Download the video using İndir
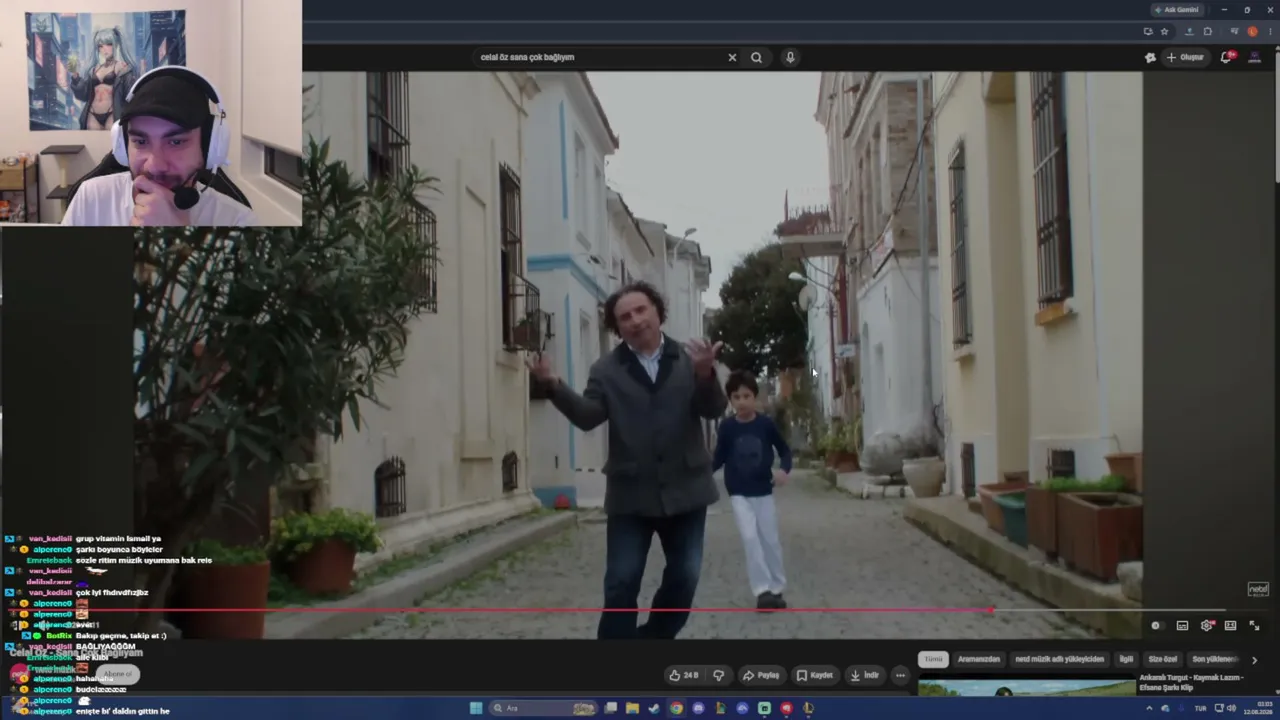The image size is (1280, 720). [865, 675]
